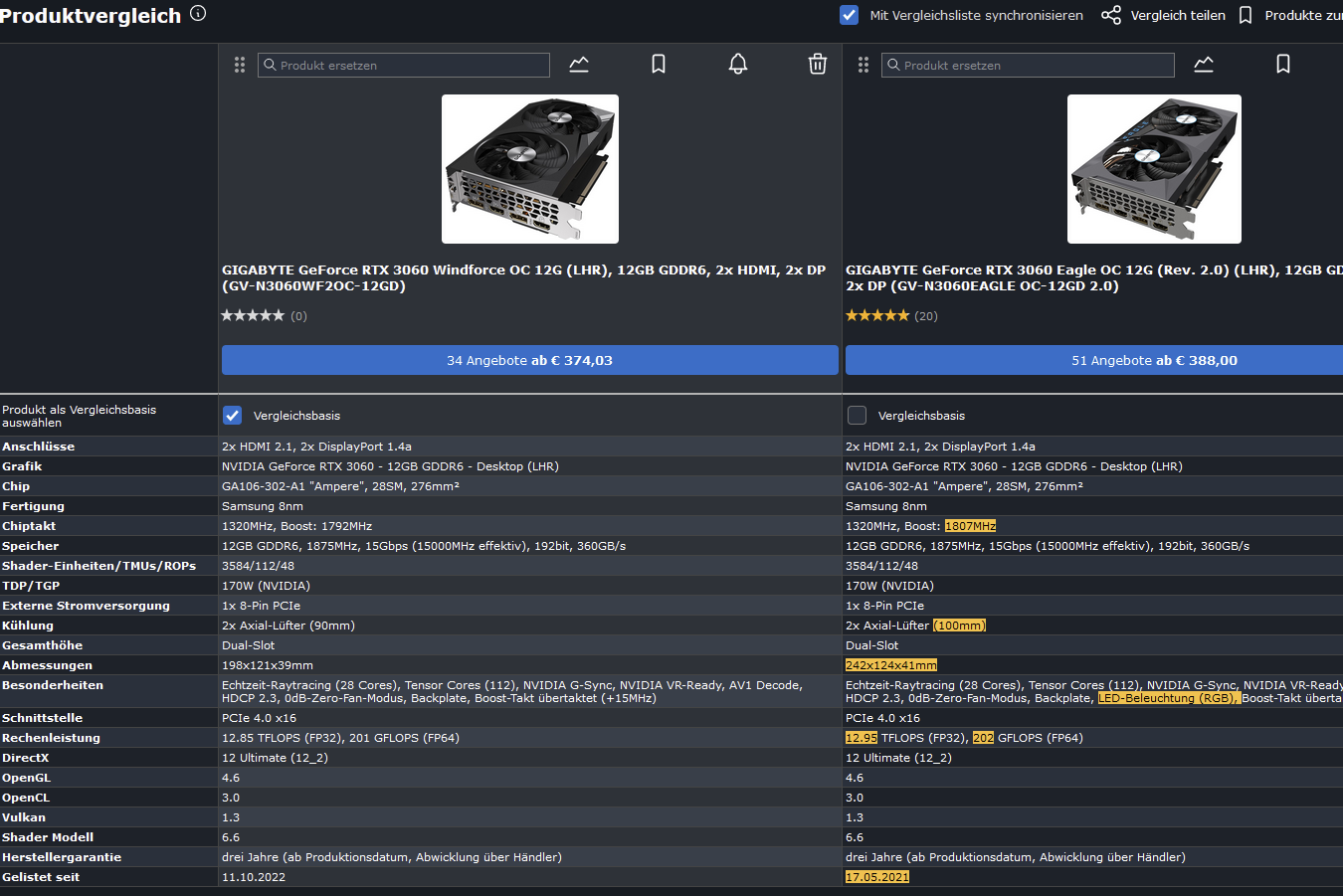Click the Windforce star rating (0)
This screenshot has width=1343, height=896.
click(x=264, y=315)
